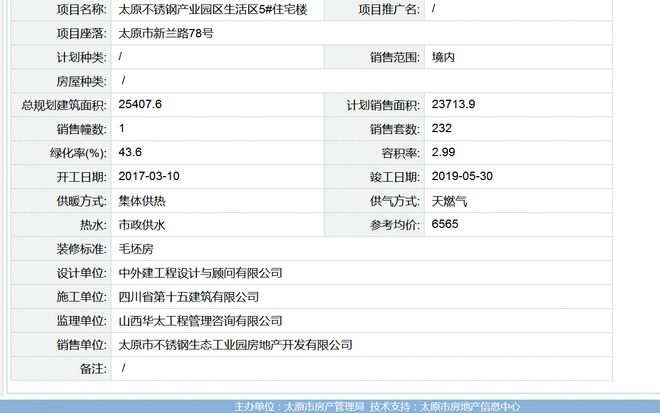Click the 施工单位 label
This screenshot has width=660, height=413.
coord(82,297)
